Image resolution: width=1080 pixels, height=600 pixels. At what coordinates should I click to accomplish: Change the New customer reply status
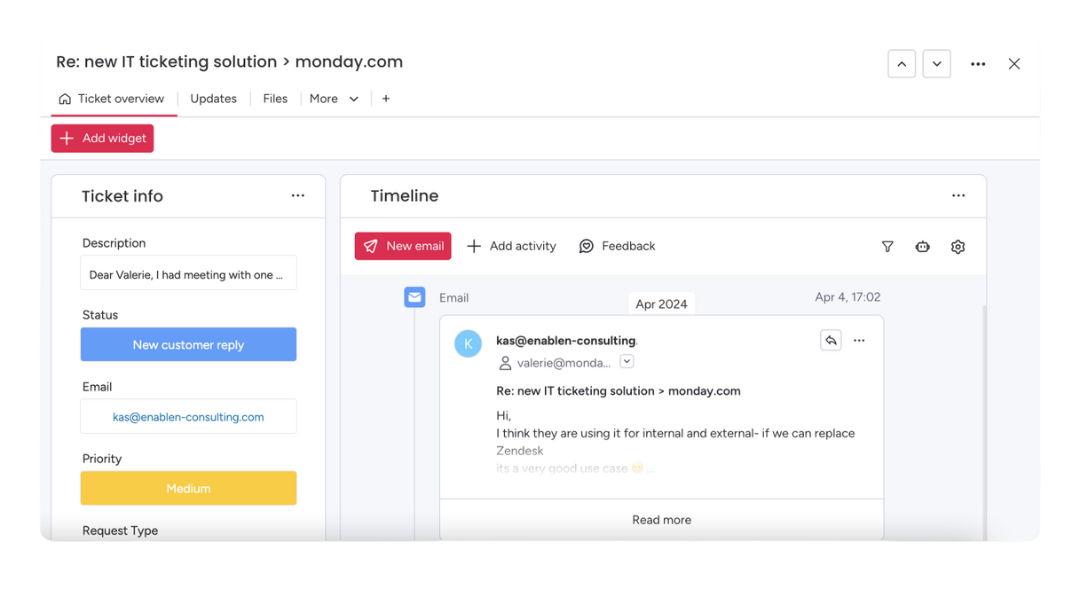tap(188, 345)
